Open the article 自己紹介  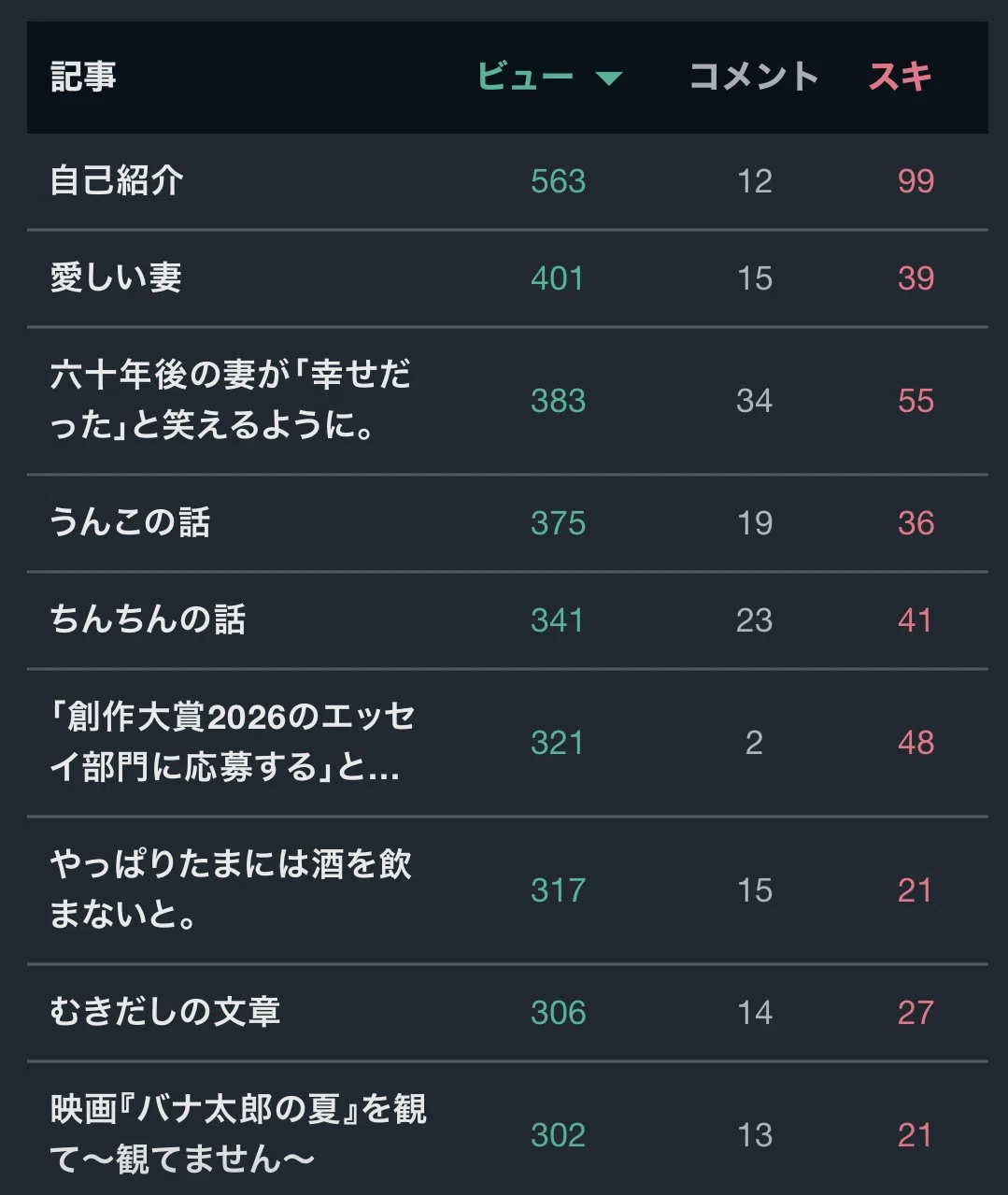coord(117,180)
